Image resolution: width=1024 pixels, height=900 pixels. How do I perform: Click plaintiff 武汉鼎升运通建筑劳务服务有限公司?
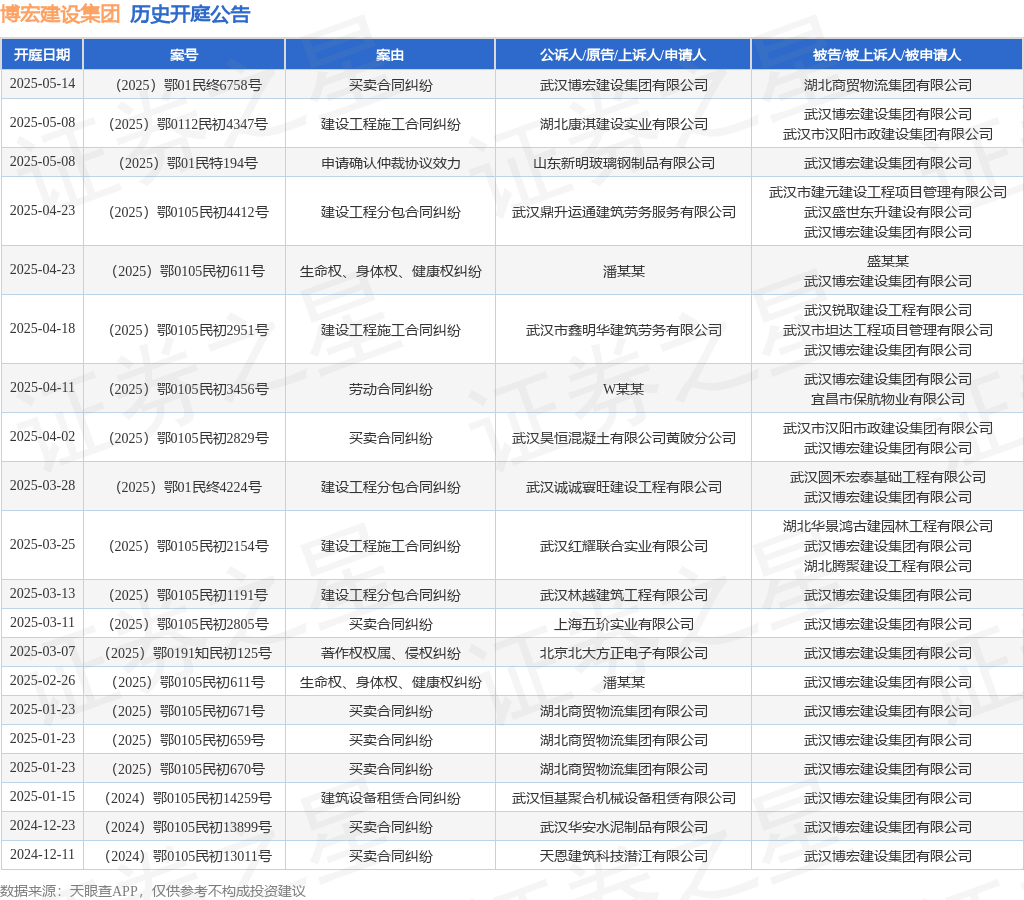click(x=624, y=212)
